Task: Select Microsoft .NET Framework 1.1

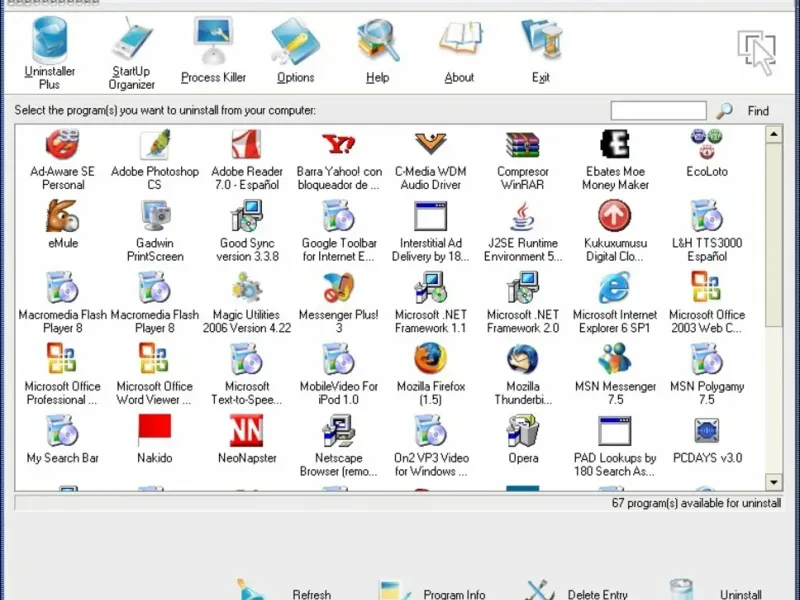Action: click(x=431, y=303)
